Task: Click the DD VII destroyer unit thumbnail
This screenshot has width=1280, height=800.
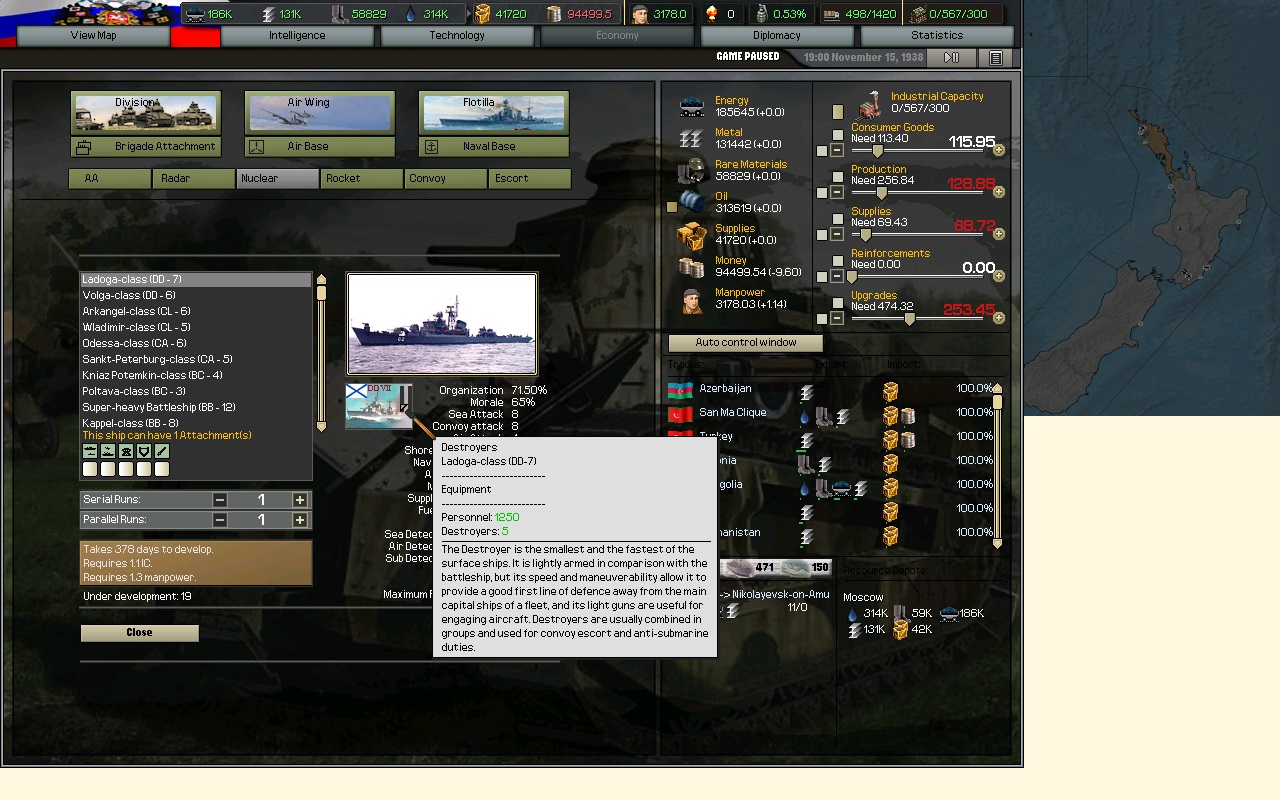Action: (378, 406)
